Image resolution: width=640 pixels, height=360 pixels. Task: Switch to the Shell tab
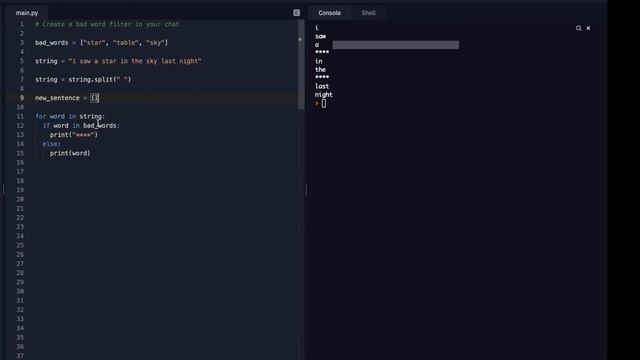coord(368,13)
